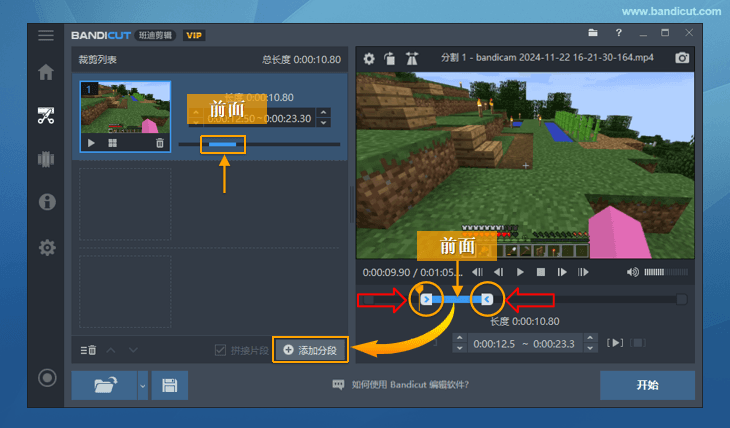730x428 pixels.
Task: Play the selected segment with the bracketed play button
Action: coord(615,343)
